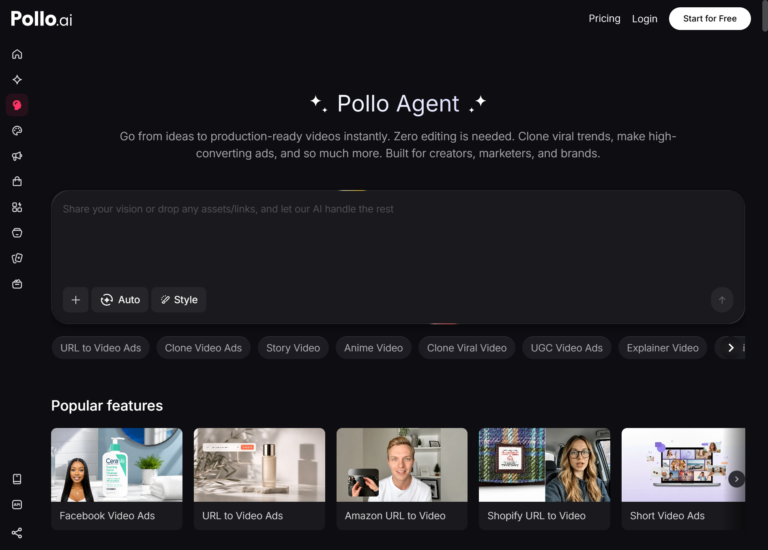The width and height of the screenshot is (768, 550).
Task: Open the URL to Video Ads card thumbnail
Action: [x=260, y=465]
